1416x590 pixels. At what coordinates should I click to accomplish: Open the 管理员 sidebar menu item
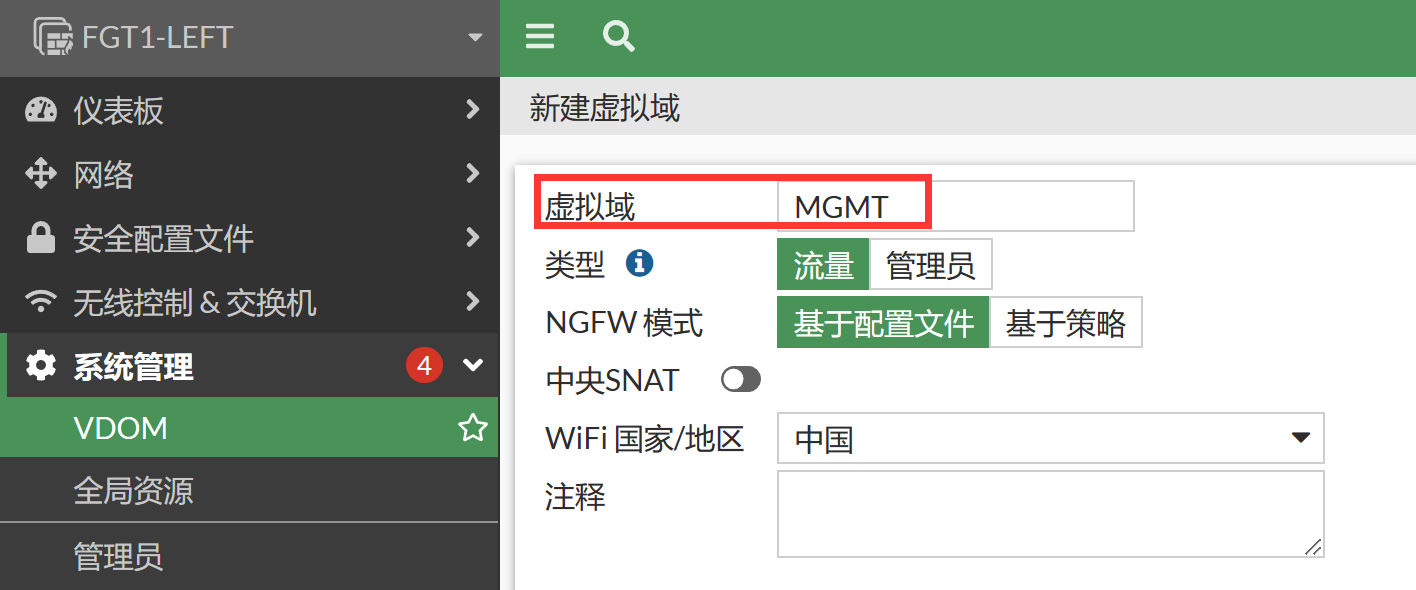pyautogui.click(x=118, y=556)
